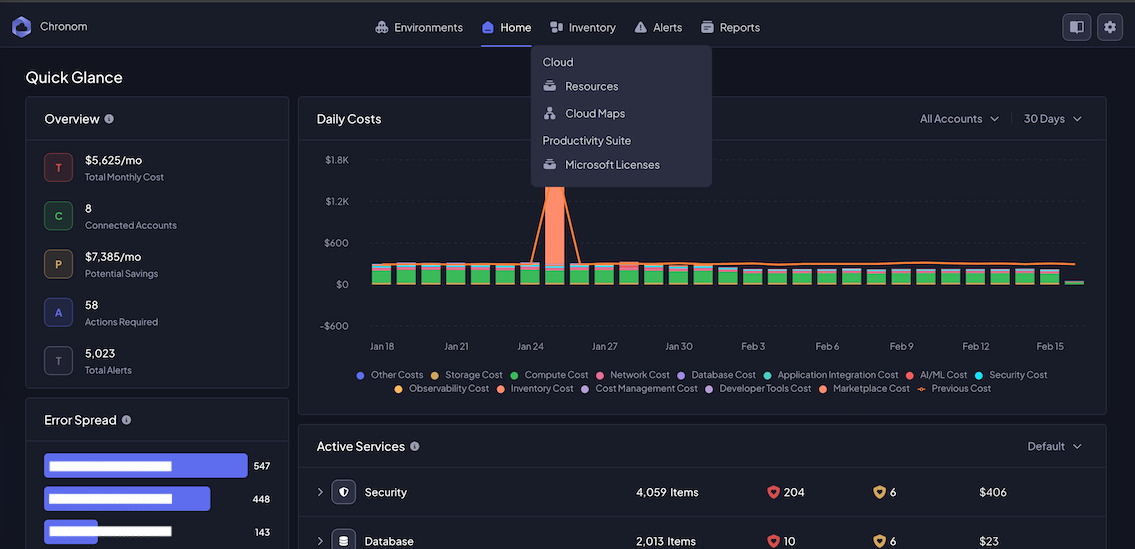
Task: Open the Reports section
Action: [730, 27]
